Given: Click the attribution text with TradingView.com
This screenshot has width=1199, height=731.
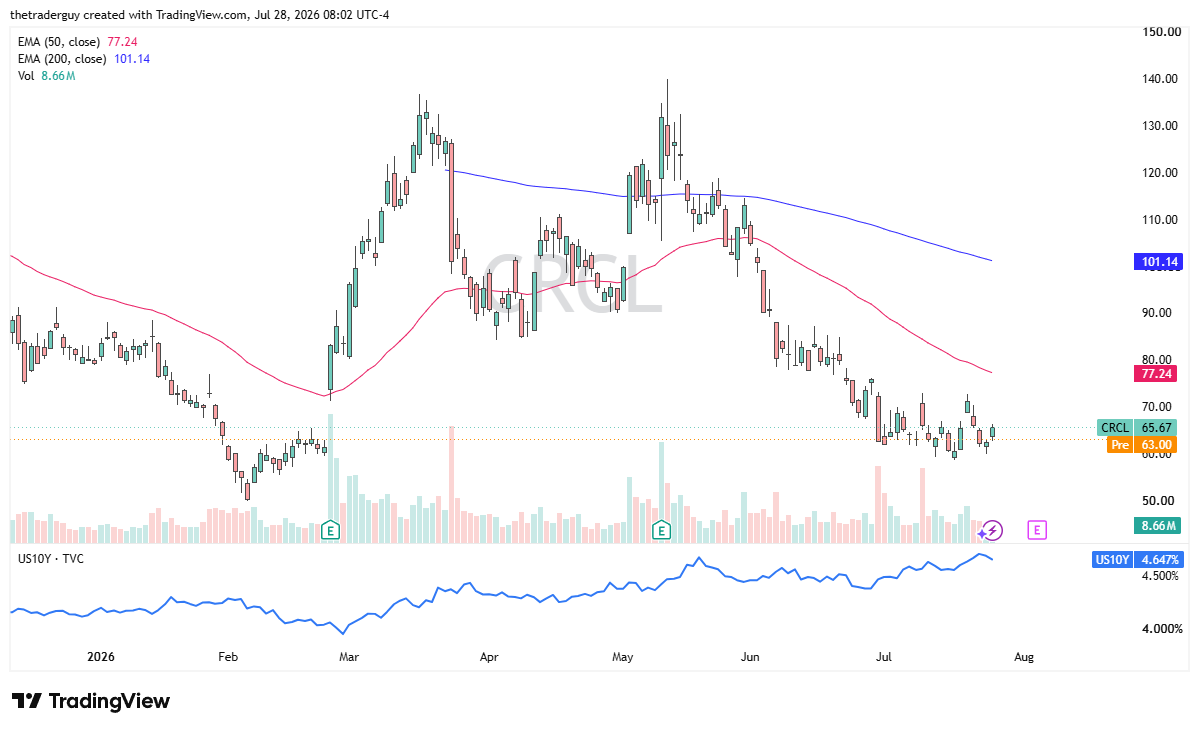Looking at the screenshot, I should tap(200, 15).
